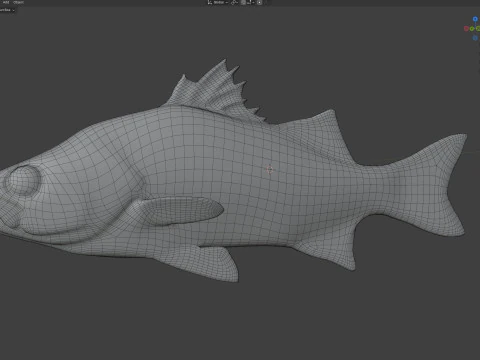480x360 pixels.
Task: Click the transform orientation axes icon
Action: [210, 2]
